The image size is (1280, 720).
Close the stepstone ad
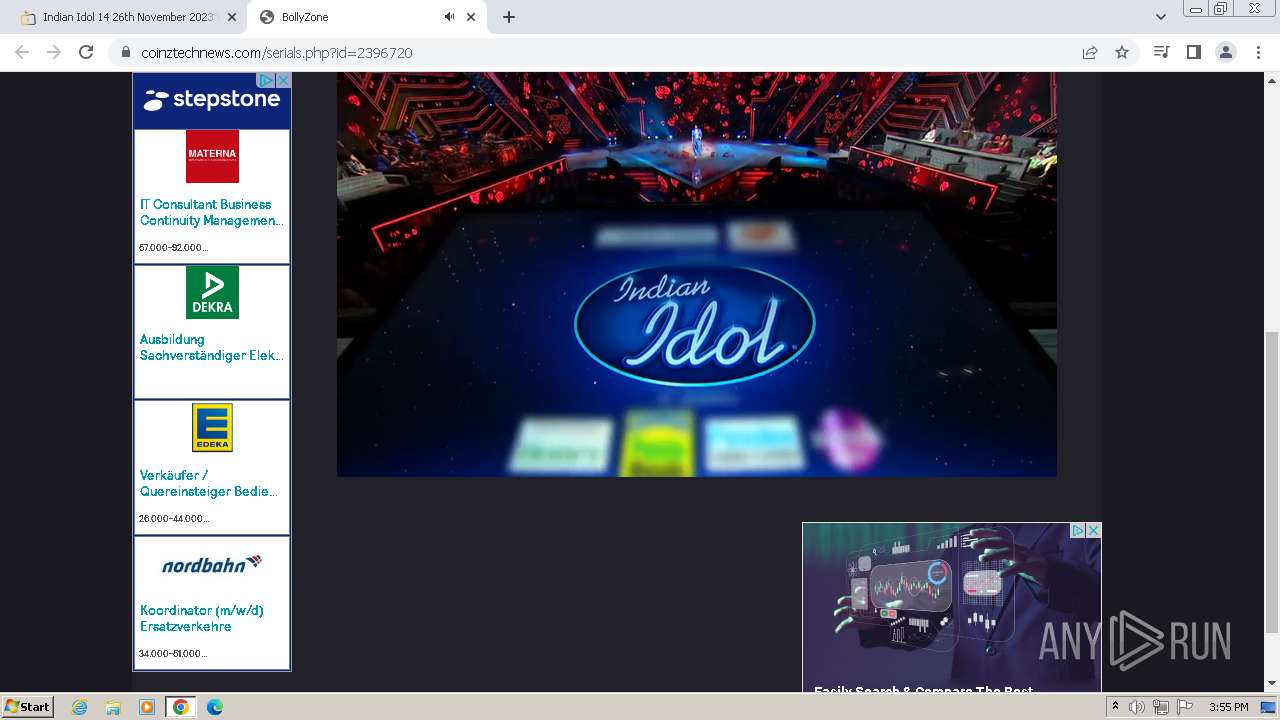point(283,80)
